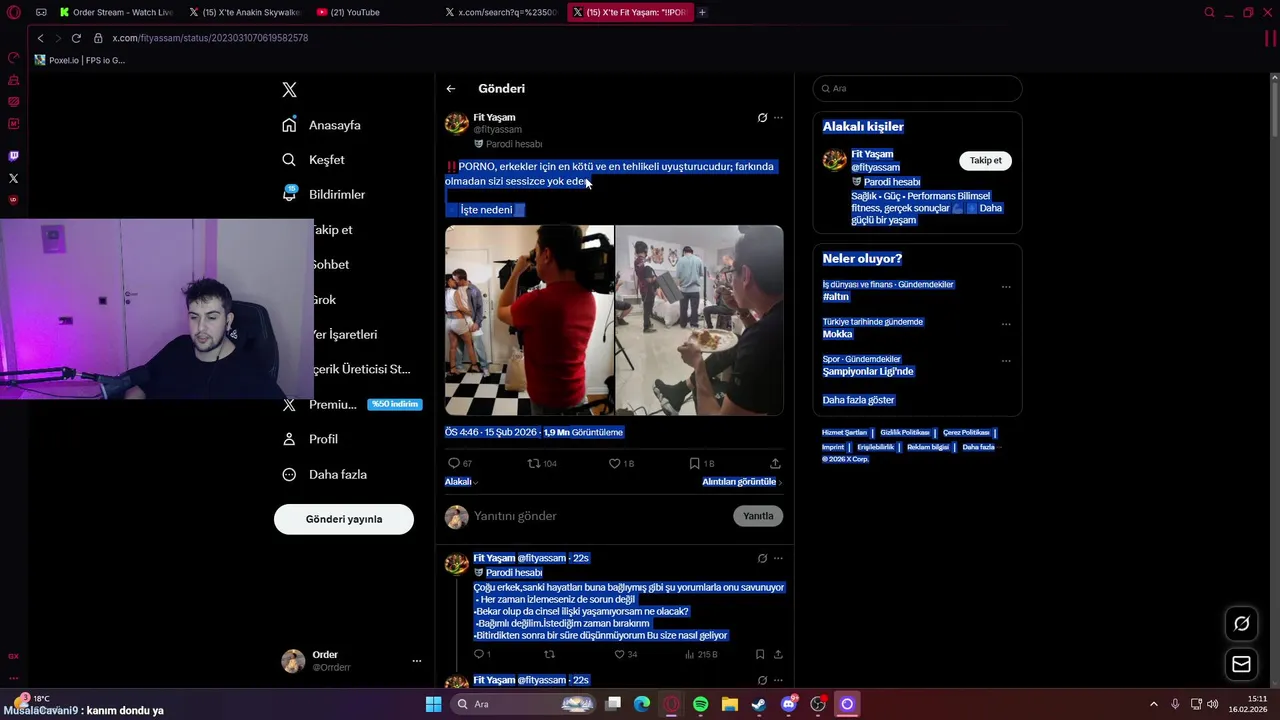Image resolution: width=1280 pixels, height=720 pixels.
Task: Open Şampiyonlar Ligi'nde trend
Action: tap(868, 371)
